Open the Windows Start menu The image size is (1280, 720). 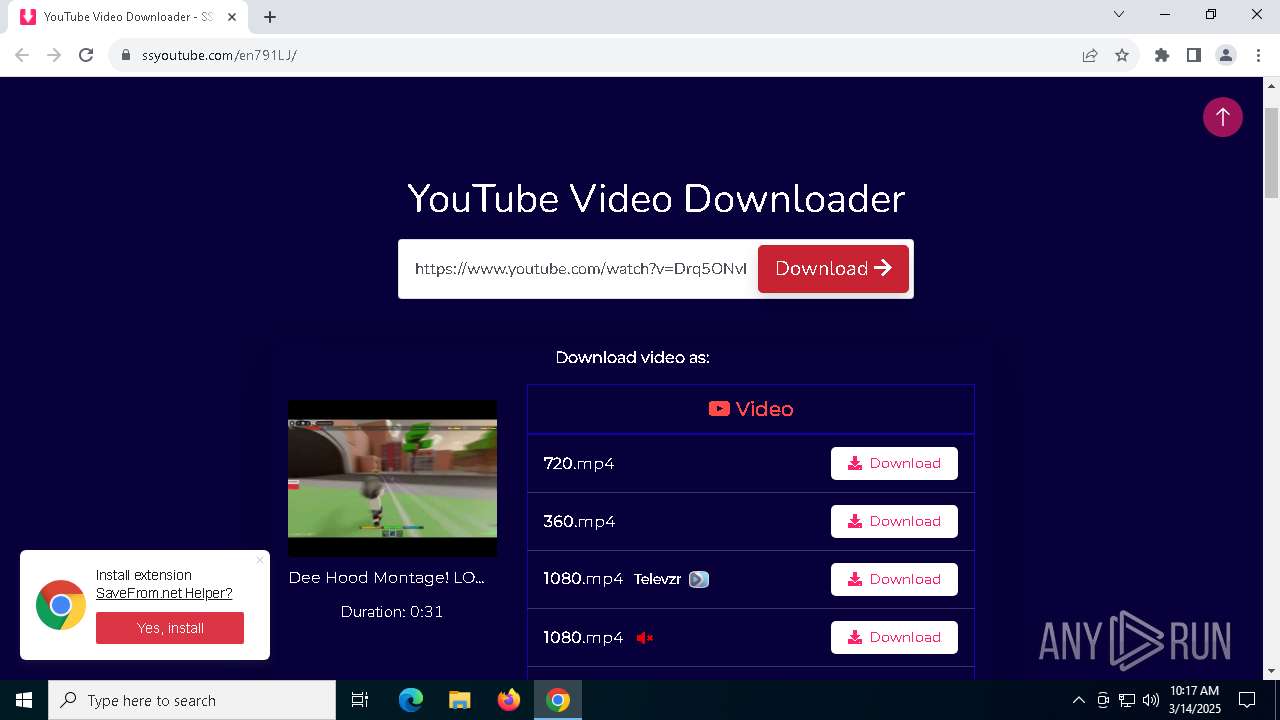pos(24,700)
